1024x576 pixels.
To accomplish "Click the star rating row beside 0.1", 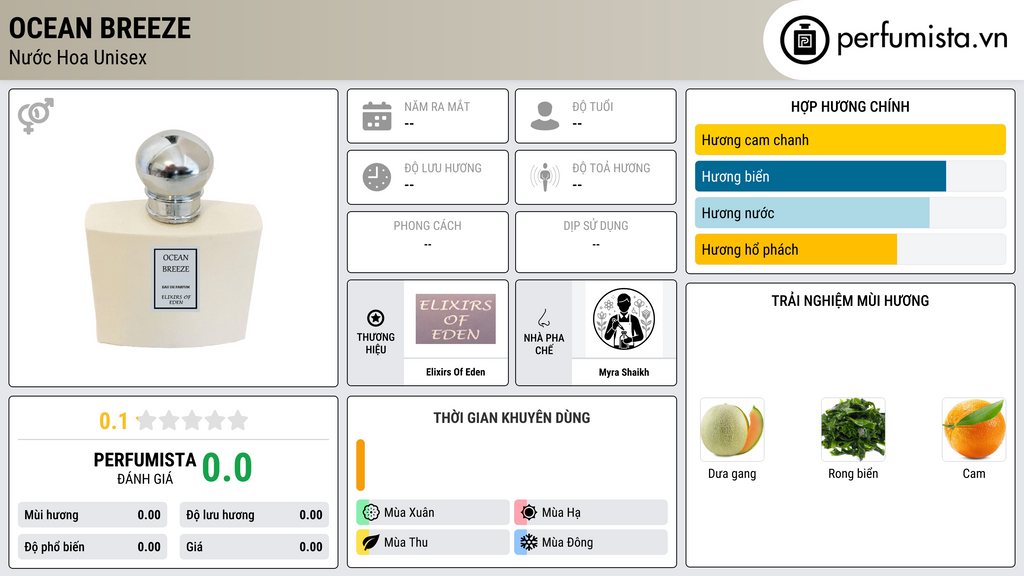I will tap(193, 420).
